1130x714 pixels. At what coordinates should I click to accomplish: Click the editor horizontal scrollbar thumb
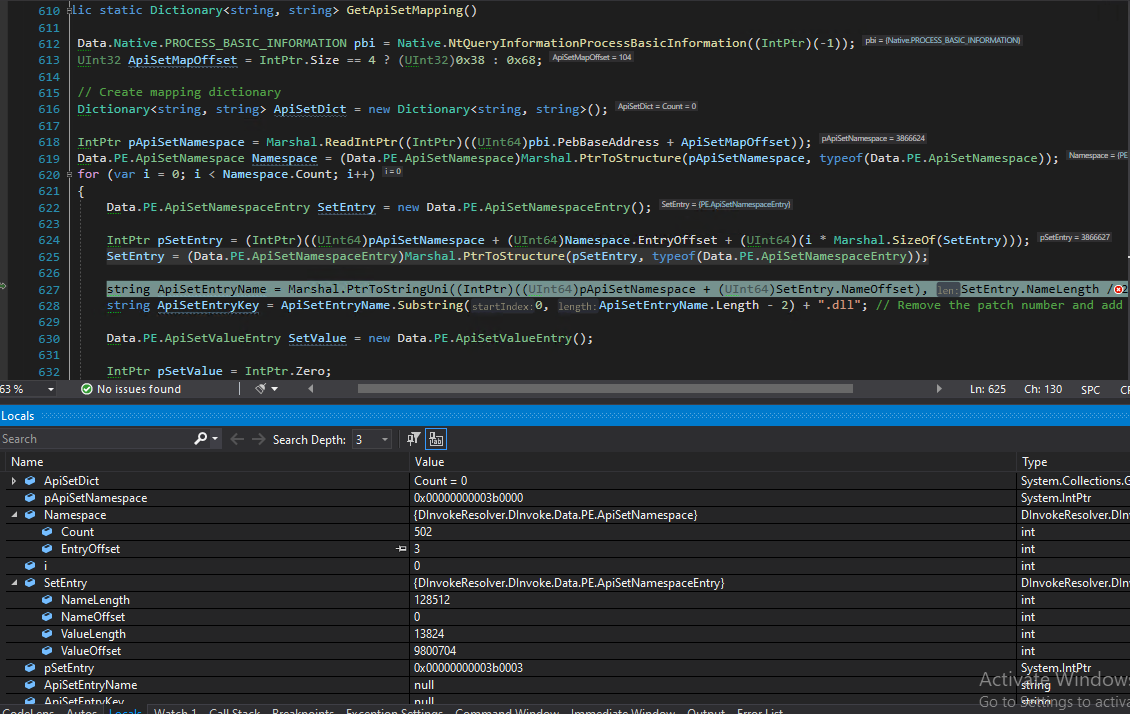pos(605,388)
